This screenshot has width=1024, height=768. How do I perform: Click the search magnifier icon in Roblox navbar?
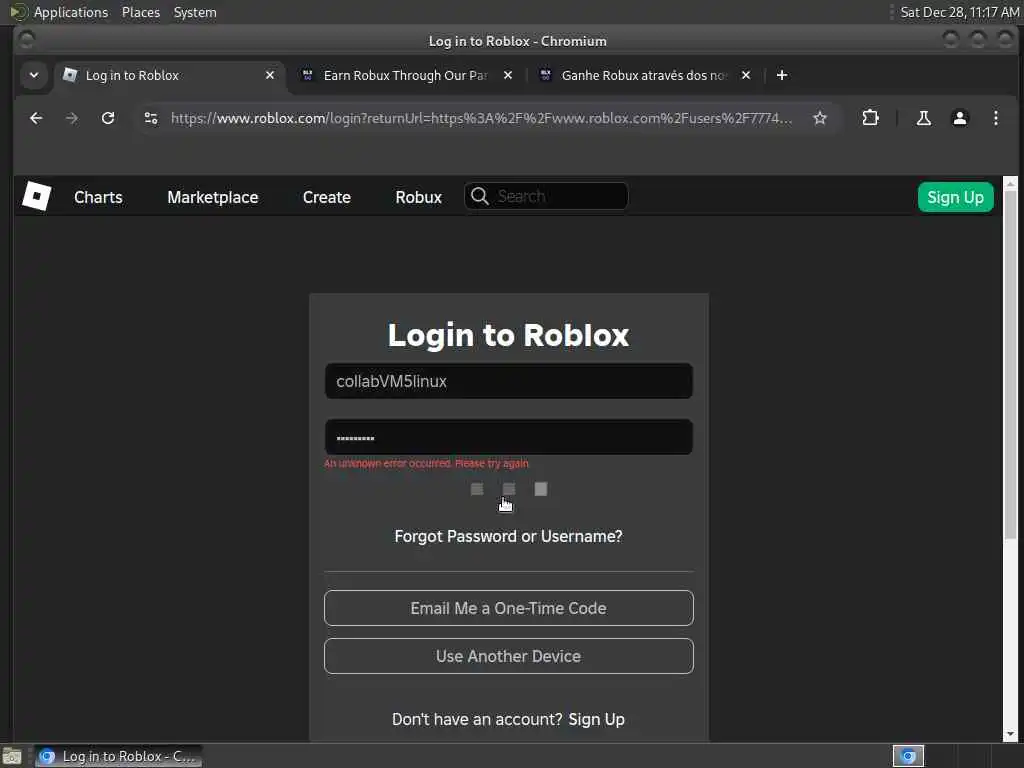click(x=479, y=196)
